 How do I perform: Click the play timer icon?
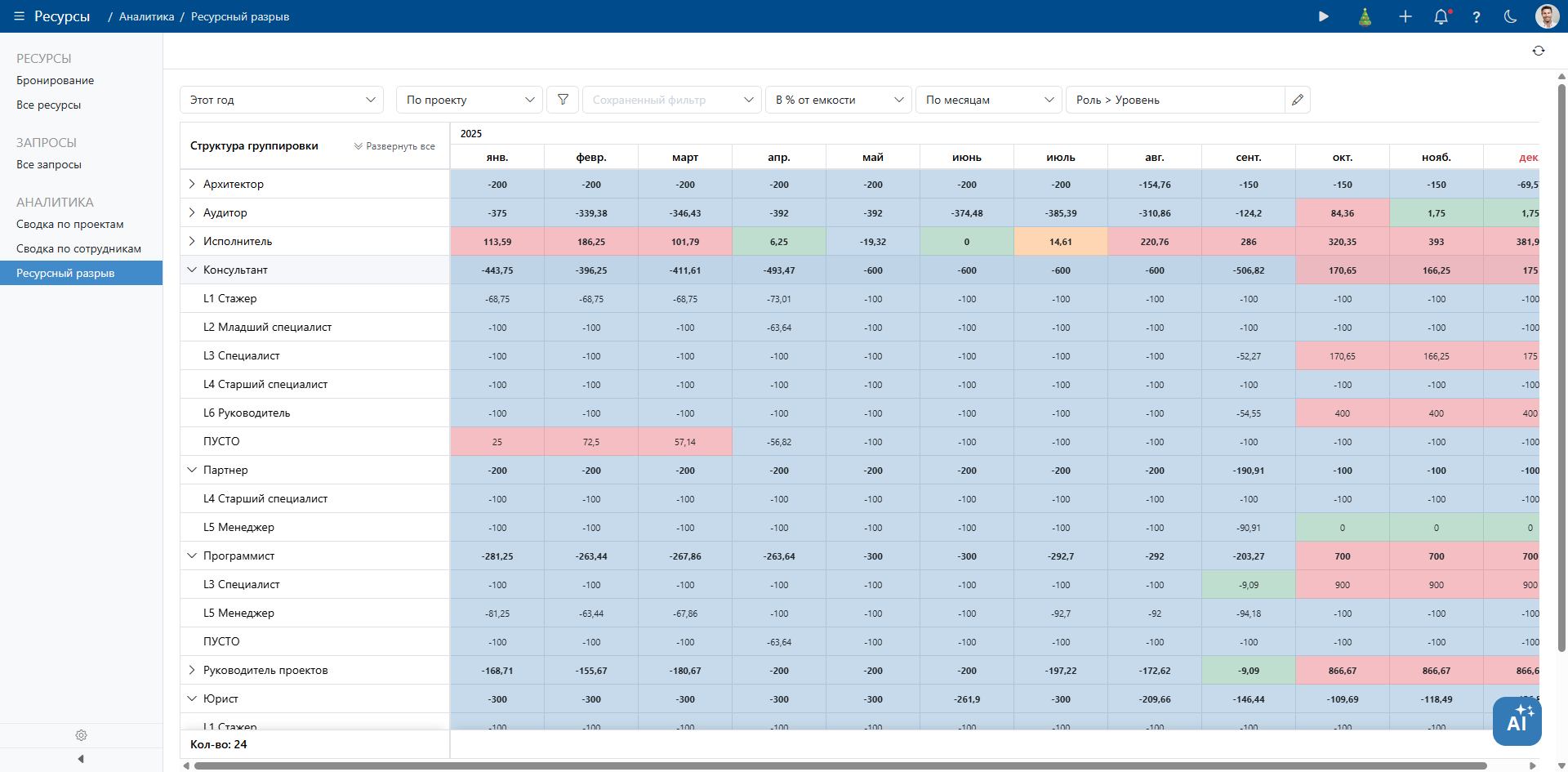click(1324, 16)
